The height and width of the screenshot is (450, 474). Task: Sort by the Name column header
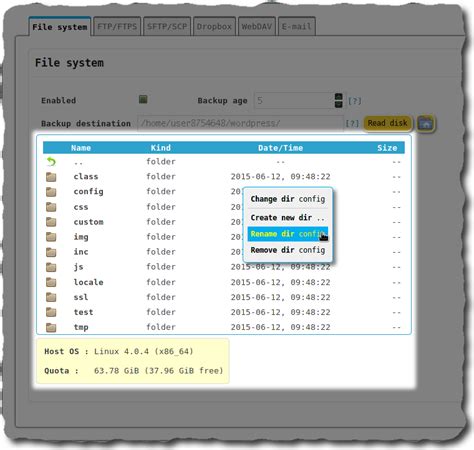tap(81, 148)
